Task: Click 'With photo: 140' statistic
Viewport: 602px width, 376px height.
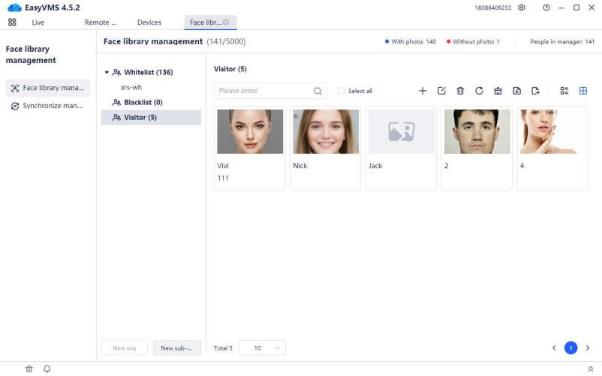Action: pos(410,41)
